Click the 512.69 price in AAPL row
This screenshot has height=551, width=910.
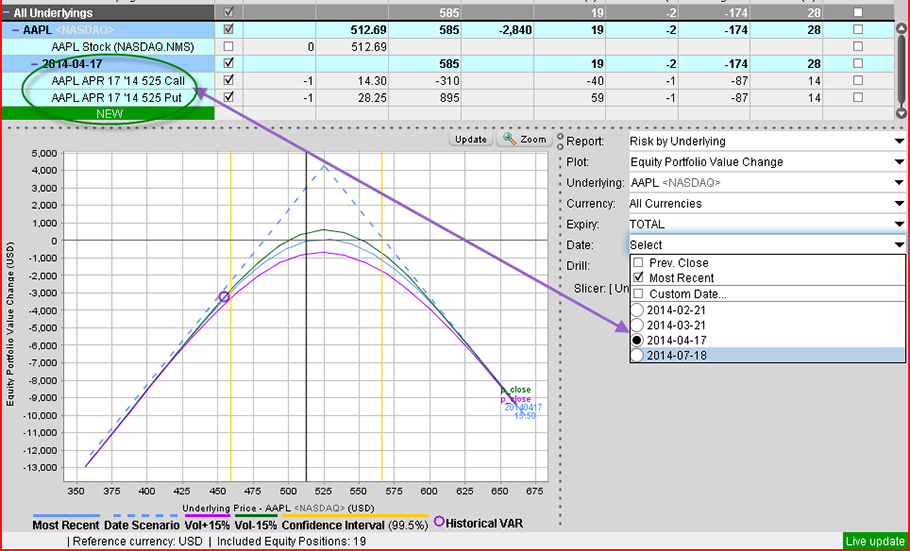tap(369, 30)
